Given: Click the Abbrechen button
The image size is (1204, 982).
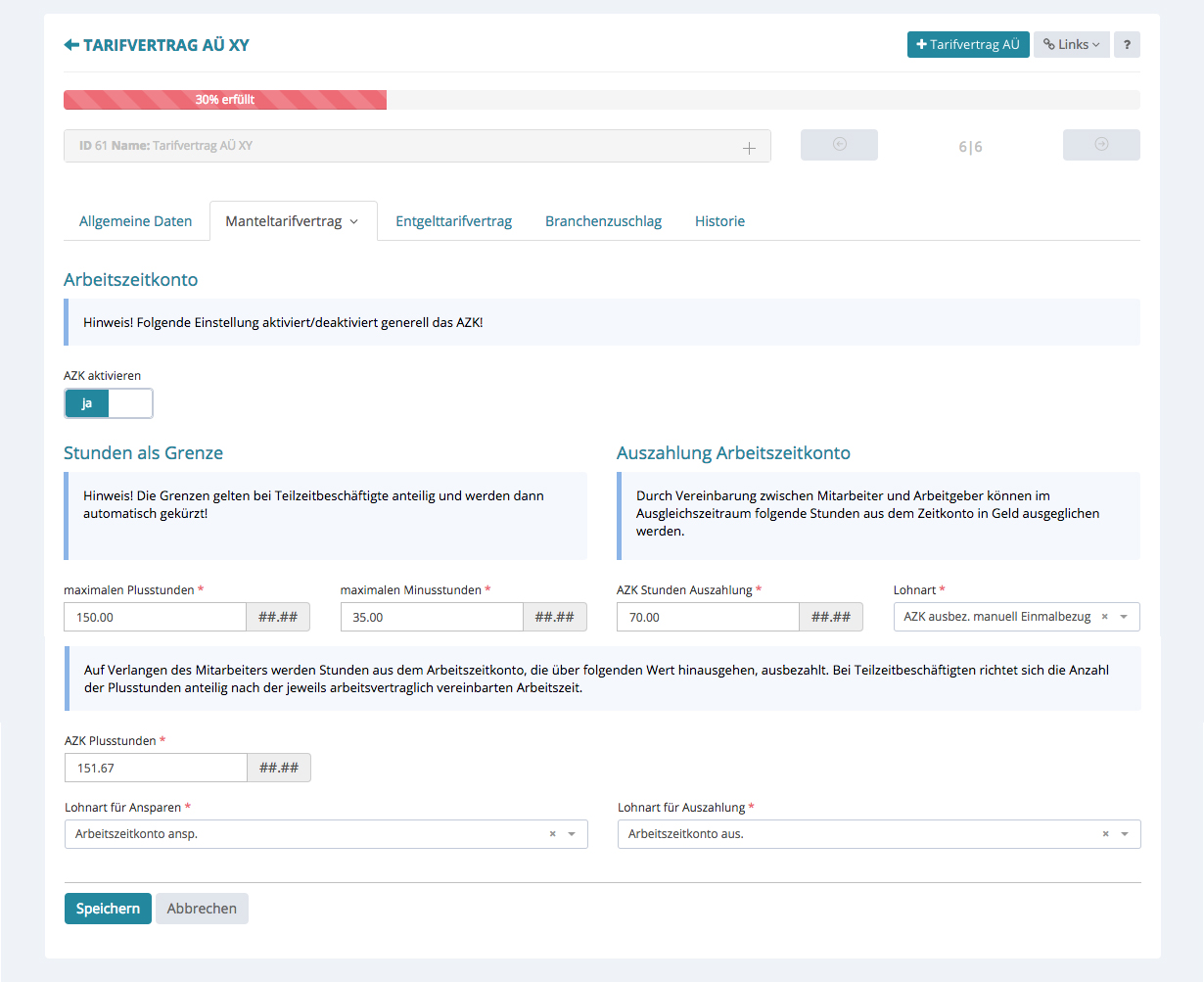Looking at the screenshot, I should pyautogui.click(x=202, y=909).
